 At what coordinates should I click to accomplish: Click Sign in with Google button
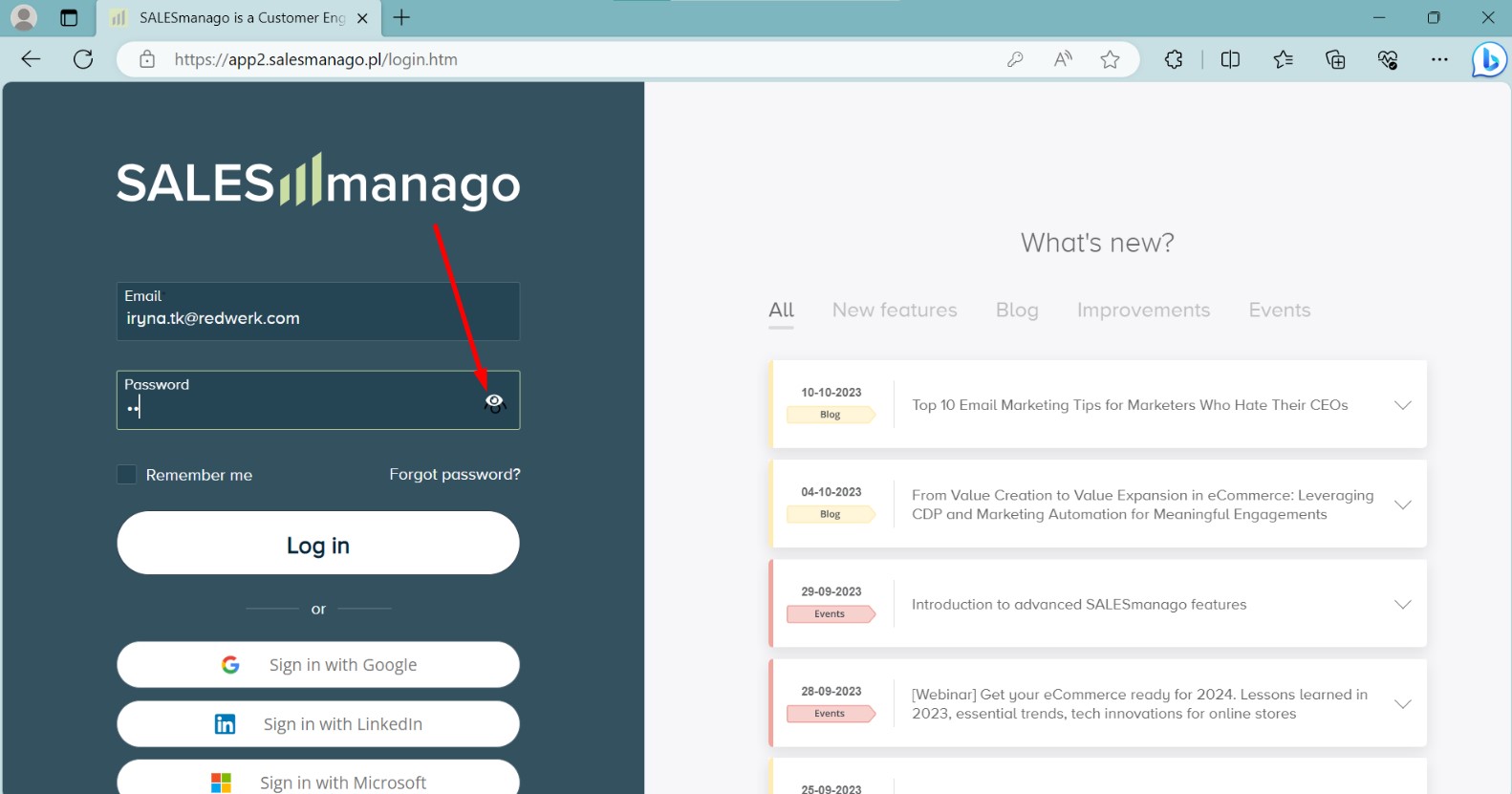[x=318, y=664]
